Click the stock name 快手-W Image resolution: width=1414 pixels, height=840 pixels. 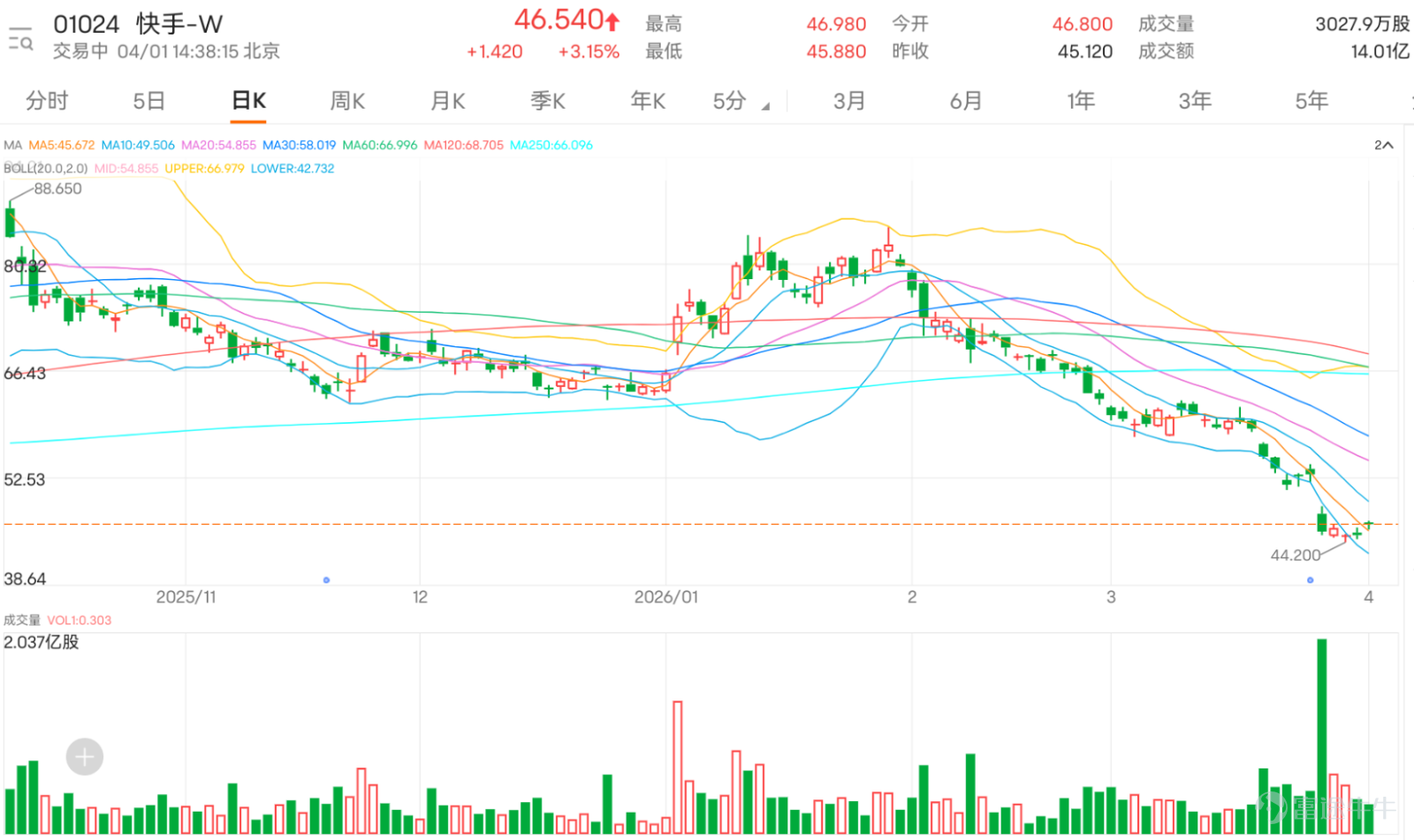tap(179, 24)
